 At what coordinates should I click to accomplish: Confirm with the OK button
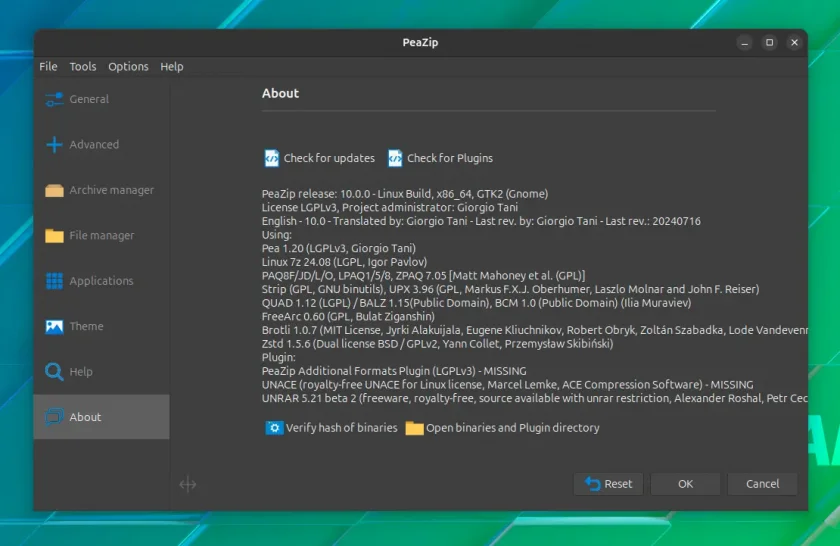[685, 484]
